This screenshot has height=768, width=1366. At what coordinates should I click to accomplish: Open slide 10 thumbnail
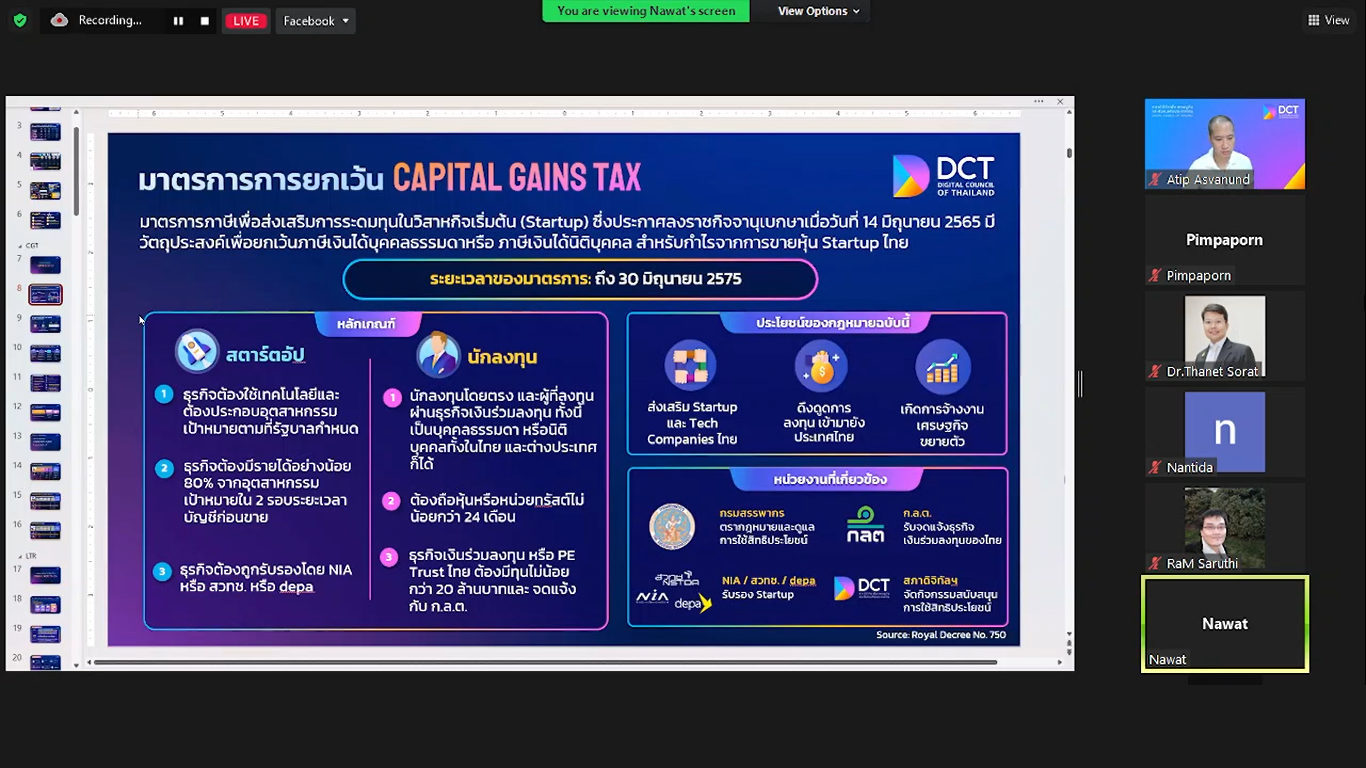click(45, 353)
